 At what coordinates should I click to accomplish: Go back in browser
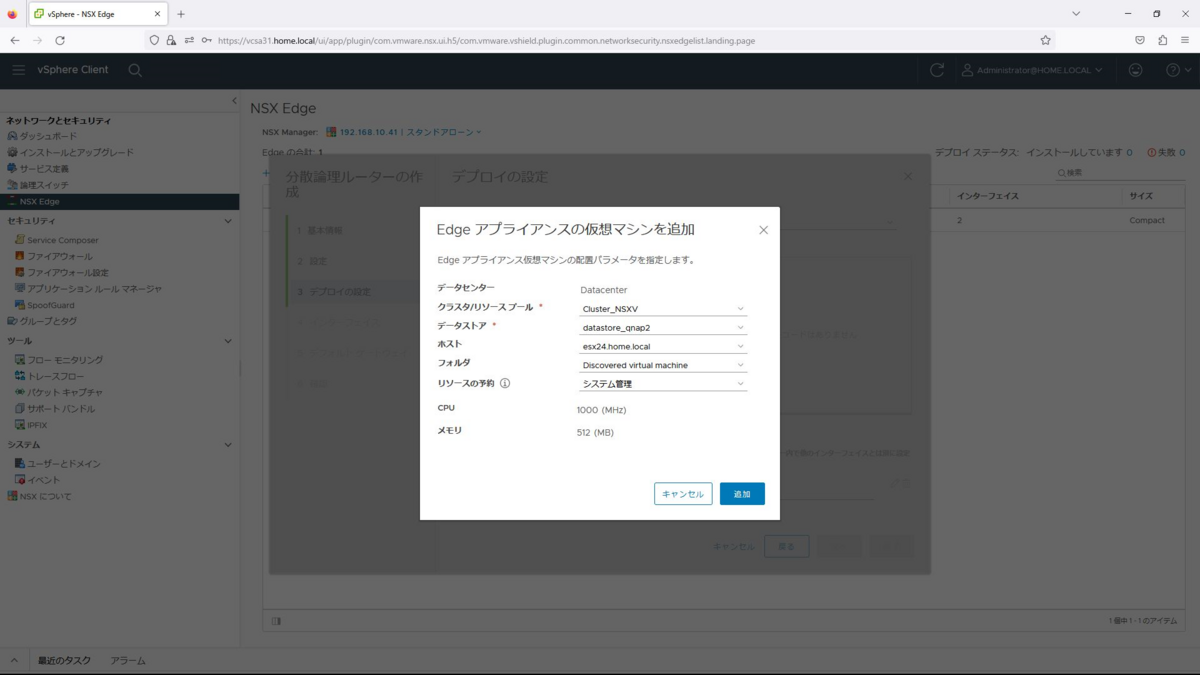15,40
